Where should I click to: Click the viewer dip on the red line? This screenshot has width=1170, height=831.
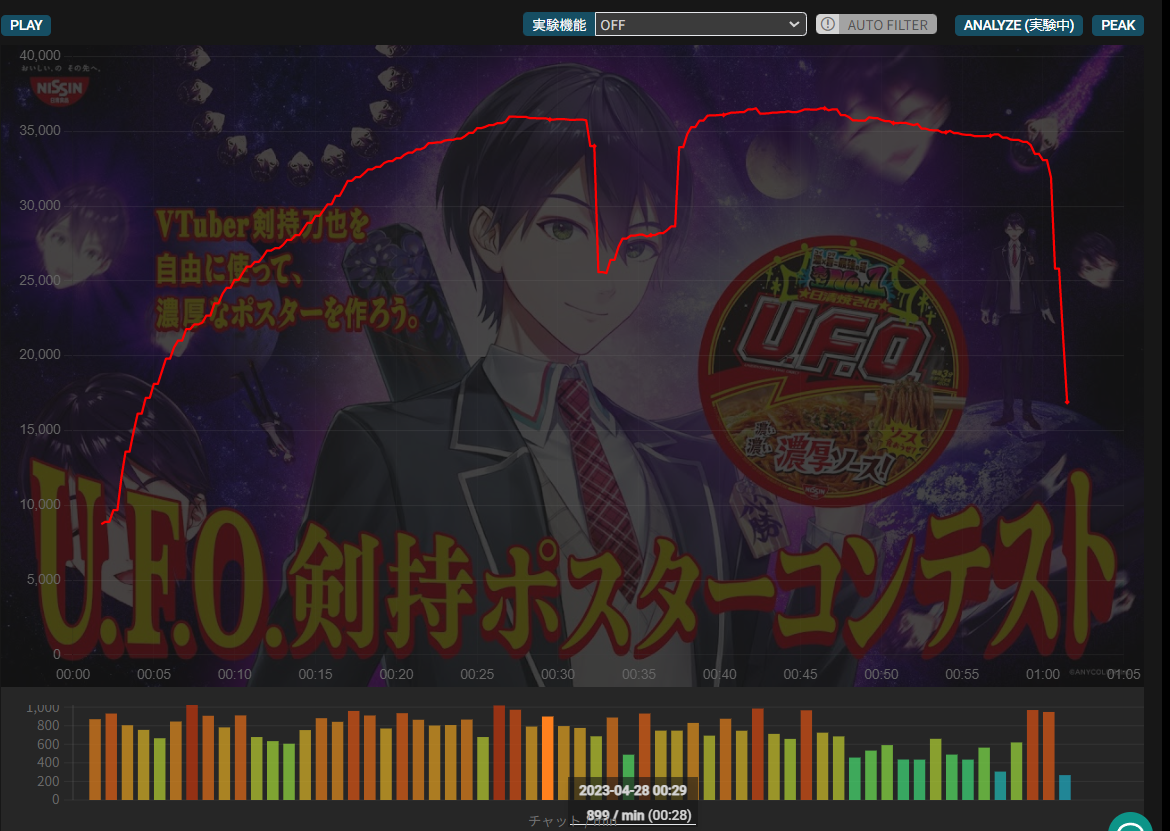tap(603, 272)
